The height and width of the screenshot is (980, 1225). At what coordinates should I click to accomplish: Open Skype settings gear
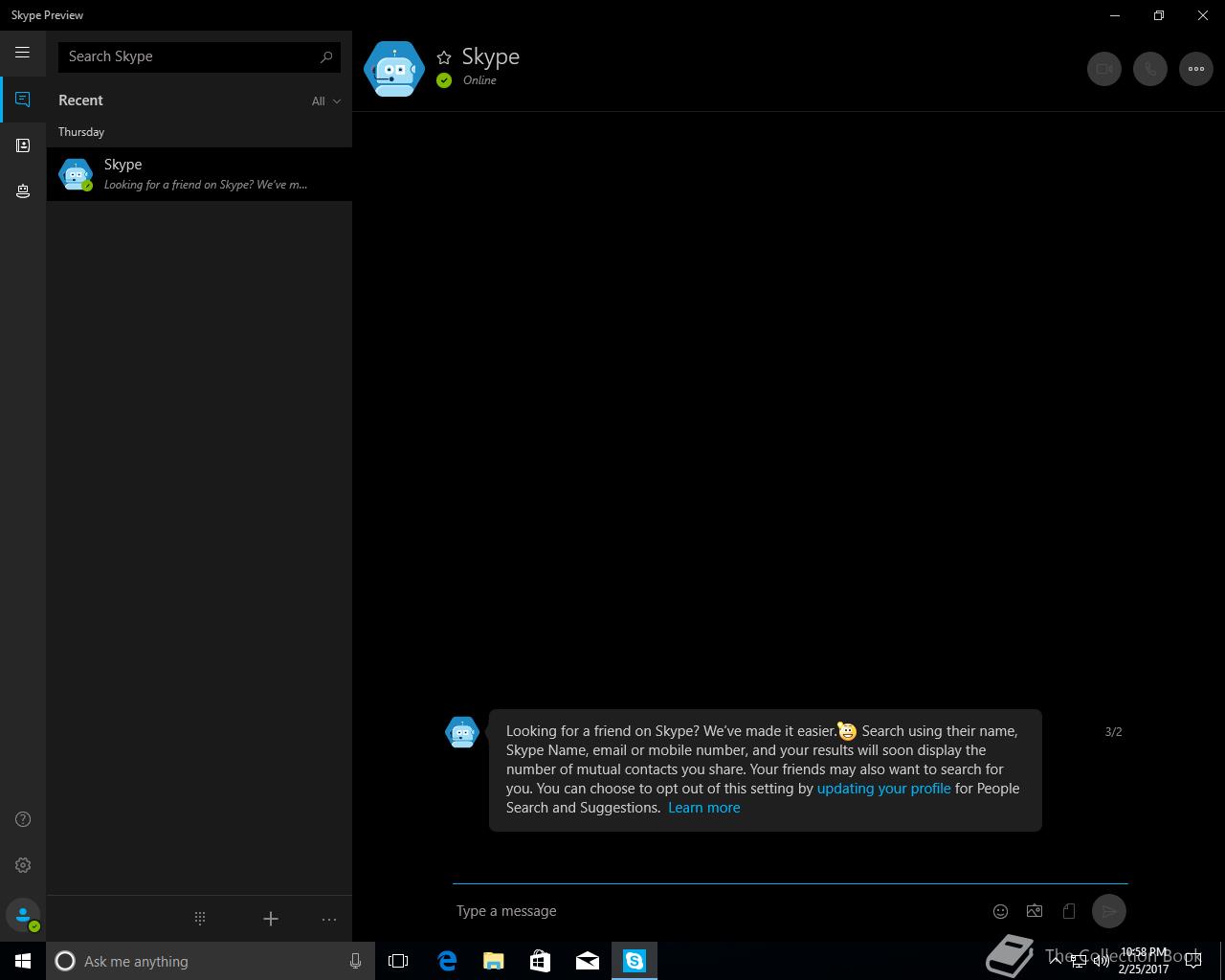(x=23, y=865)
